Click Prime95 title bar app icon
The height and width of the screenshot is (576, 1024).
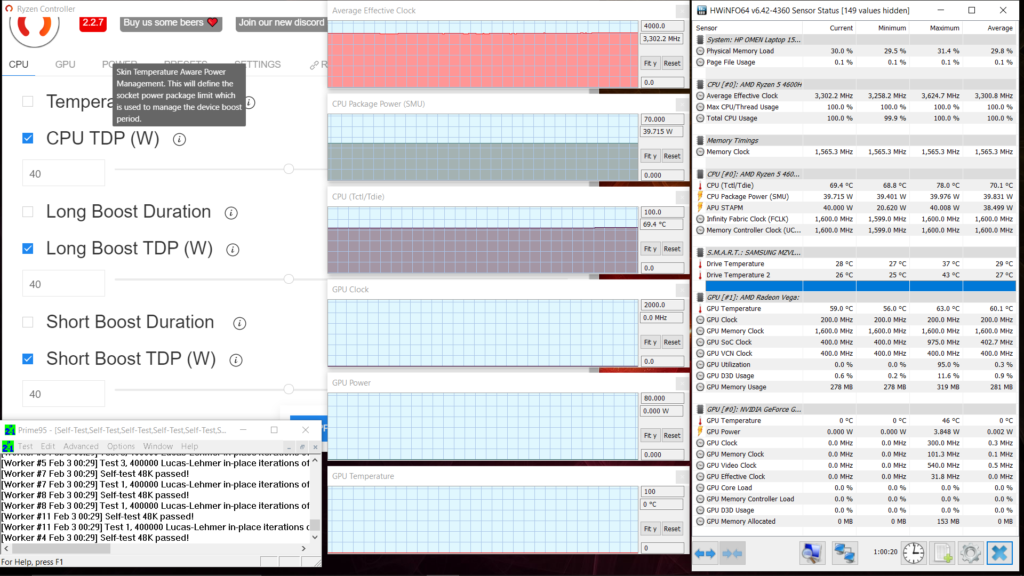(x=10, y=430)
